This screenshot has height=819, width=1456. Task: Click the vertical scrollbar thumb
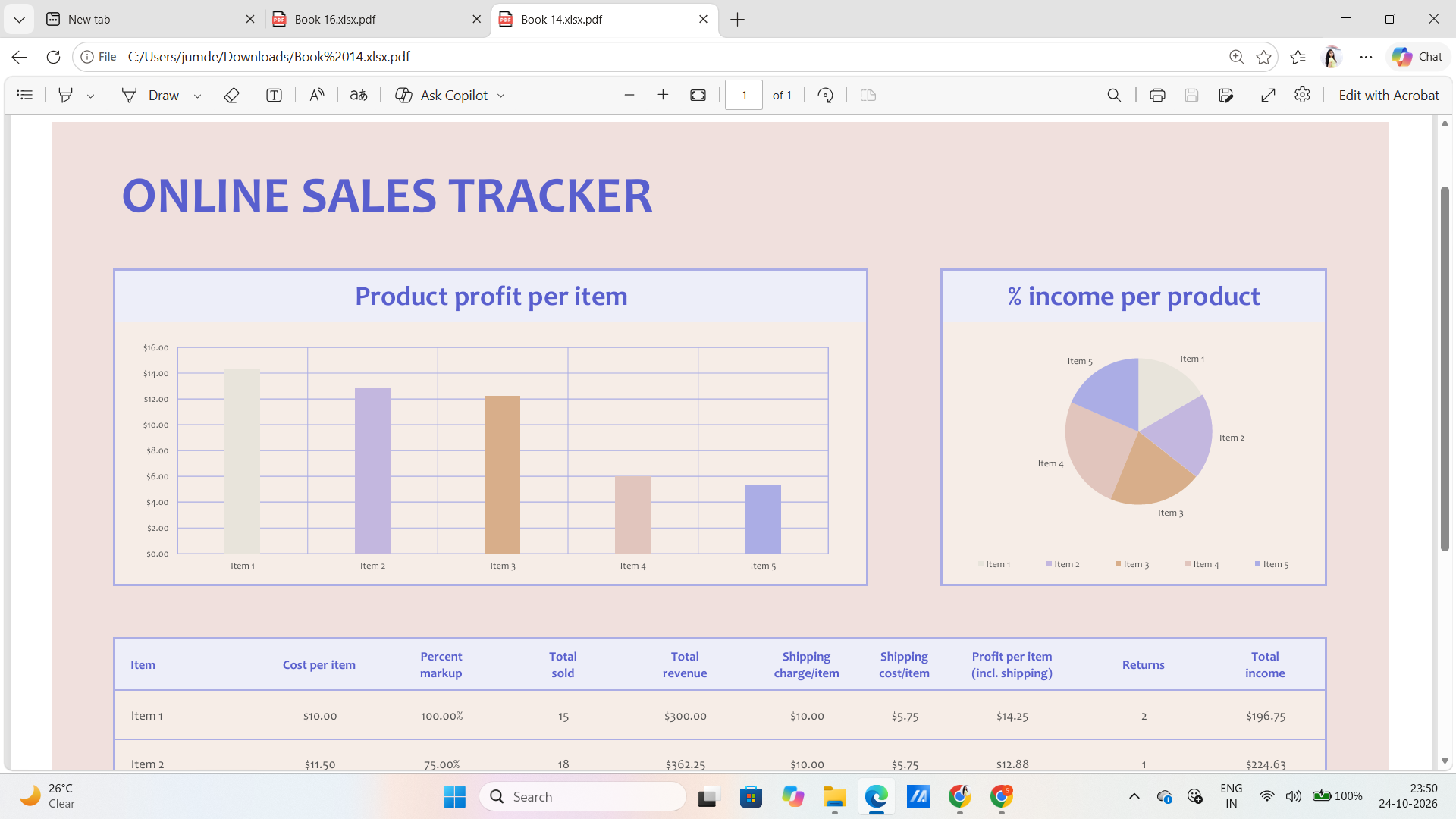(1445, 369)
